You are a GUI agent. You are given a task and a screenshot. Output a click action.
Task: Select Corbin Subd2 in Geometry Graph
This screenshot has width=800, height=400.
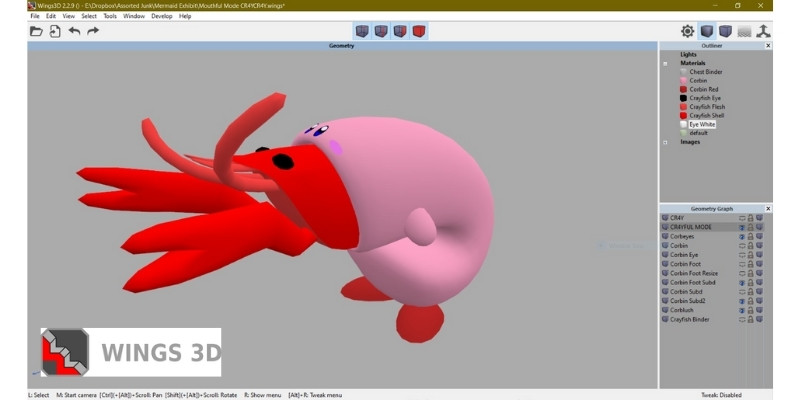tap(688, 301)
